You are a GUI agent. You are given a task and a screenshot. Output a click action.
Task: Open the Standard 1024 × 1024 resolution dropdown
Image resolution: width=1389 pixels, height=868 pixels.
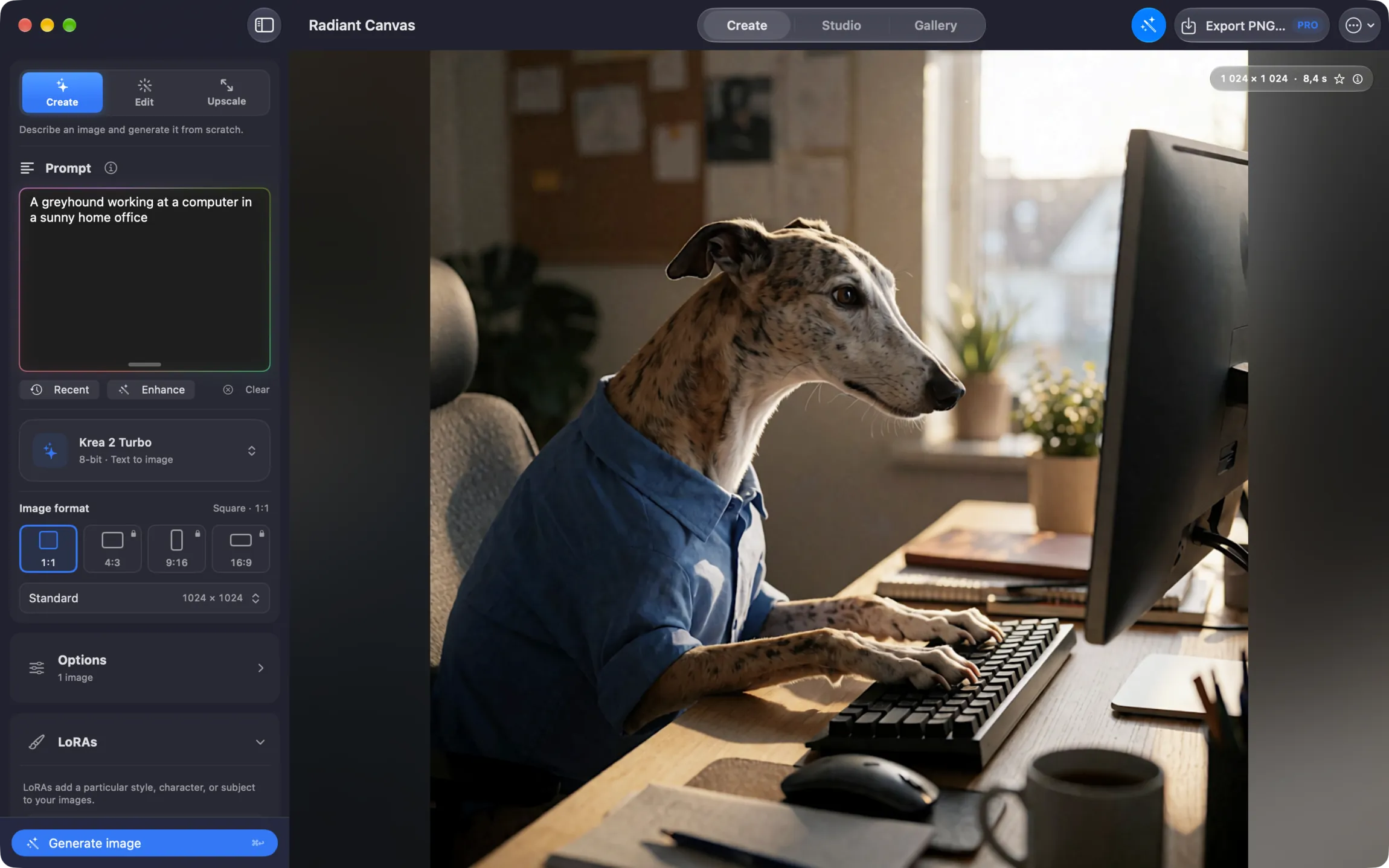tap(144, 598)
